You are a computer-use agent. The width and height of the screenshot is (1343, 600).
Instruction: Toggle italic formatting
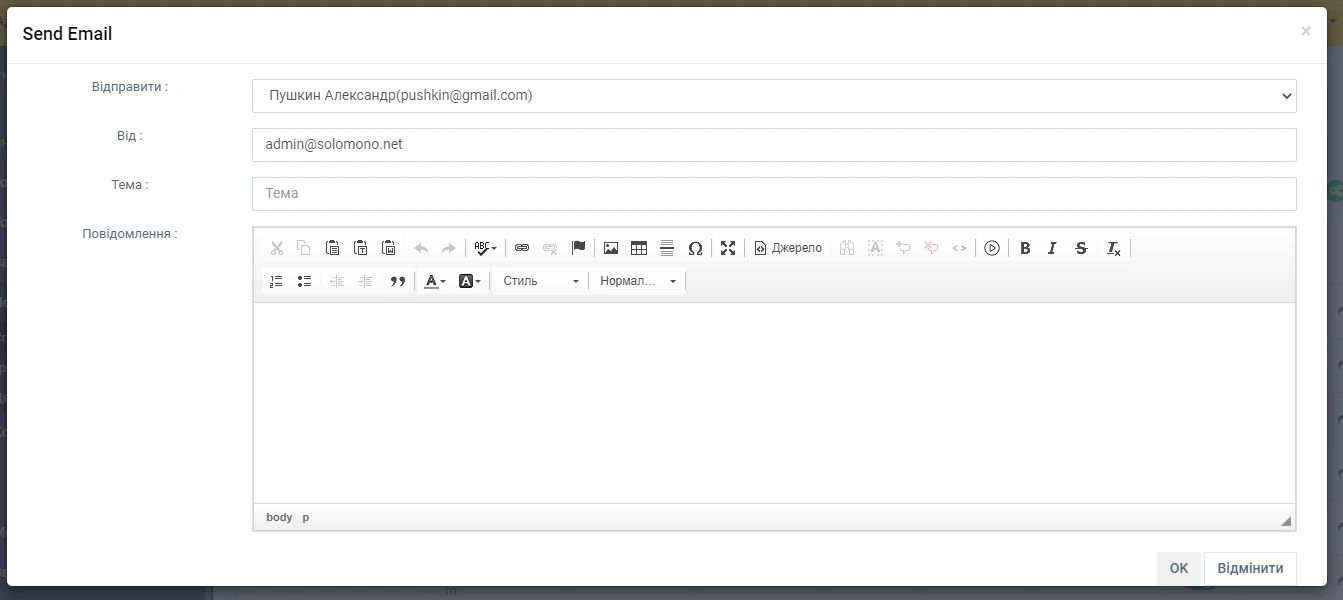(1052, 248)
